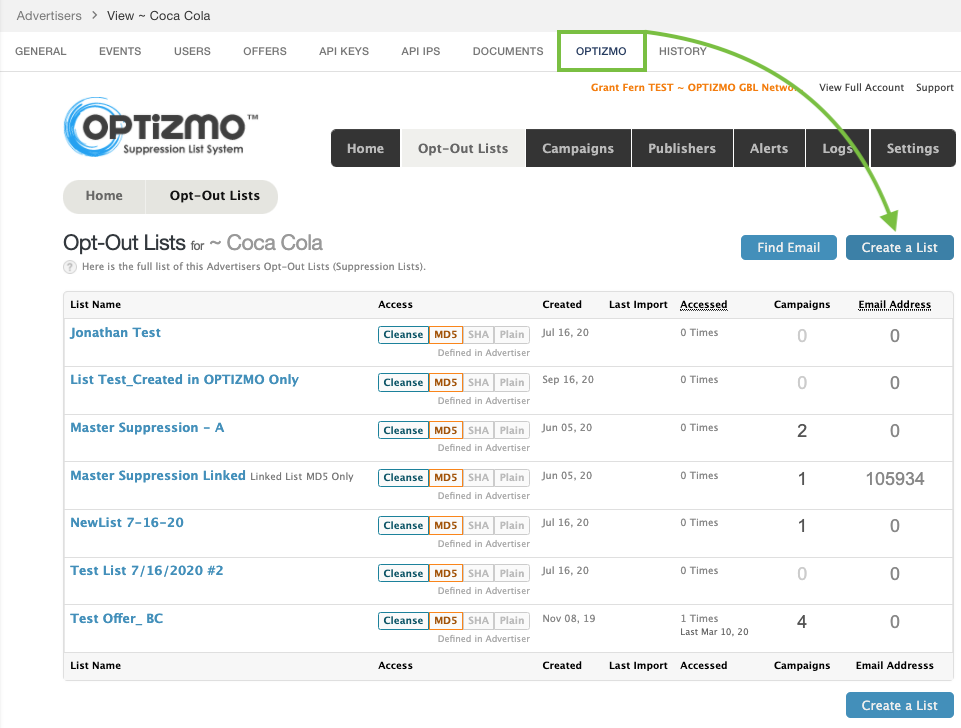Screen dimensions: 961x728
Task: Open Test List 7/16/2020 #2
Action: click(146, 571)
